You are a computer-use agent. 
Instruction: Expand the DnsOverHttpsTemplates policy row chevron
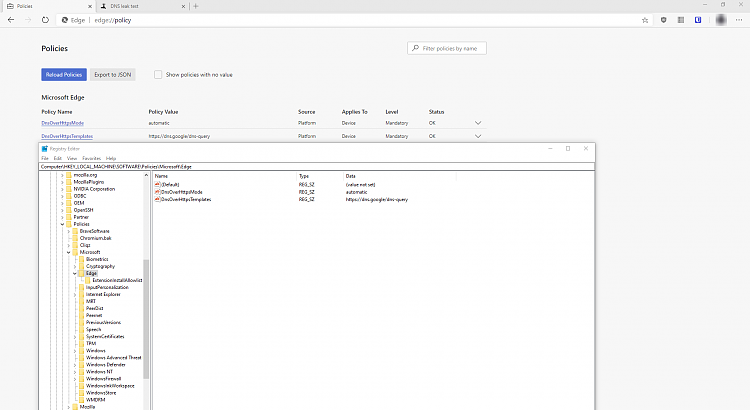(x=478, y=136)
